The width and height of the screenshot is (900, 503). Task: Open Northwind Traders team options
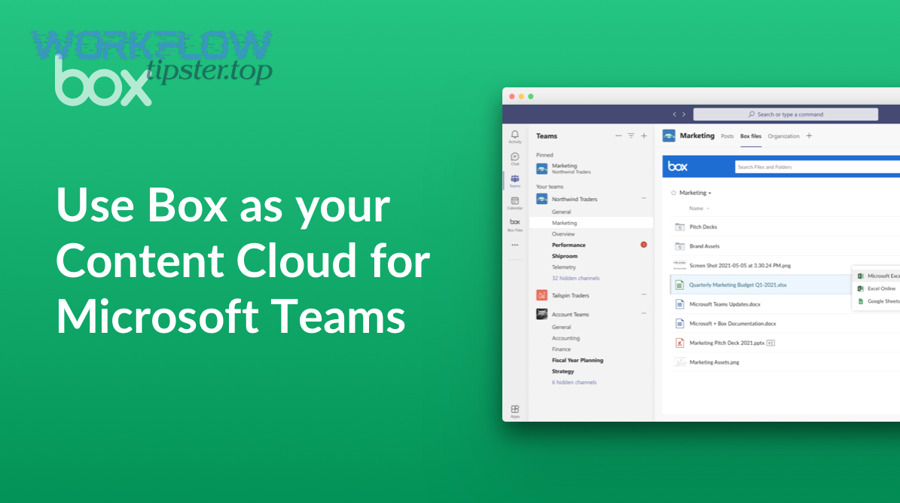pyautogui.click(x=644, y=198)
